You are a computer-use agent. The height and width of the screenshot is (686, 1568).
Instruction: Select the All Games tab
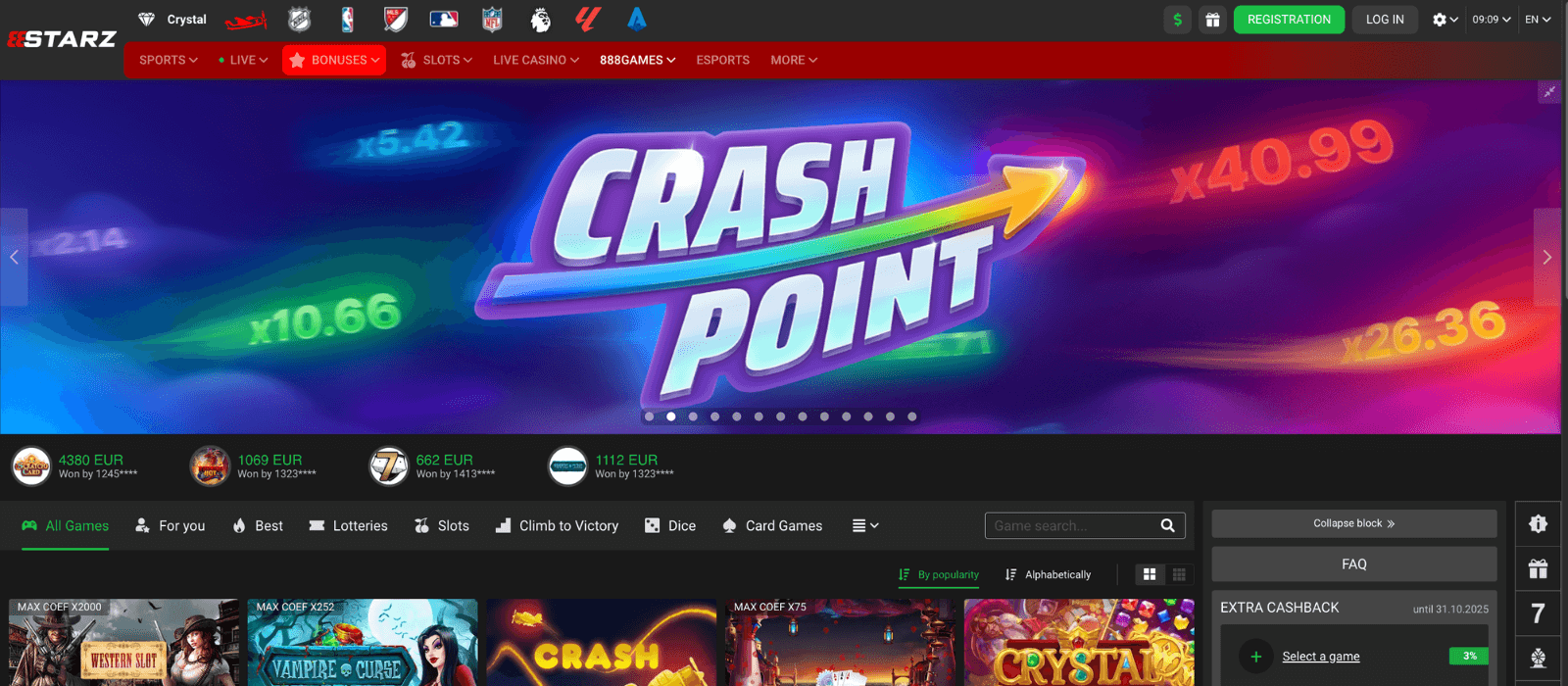(x=66, y=526)
